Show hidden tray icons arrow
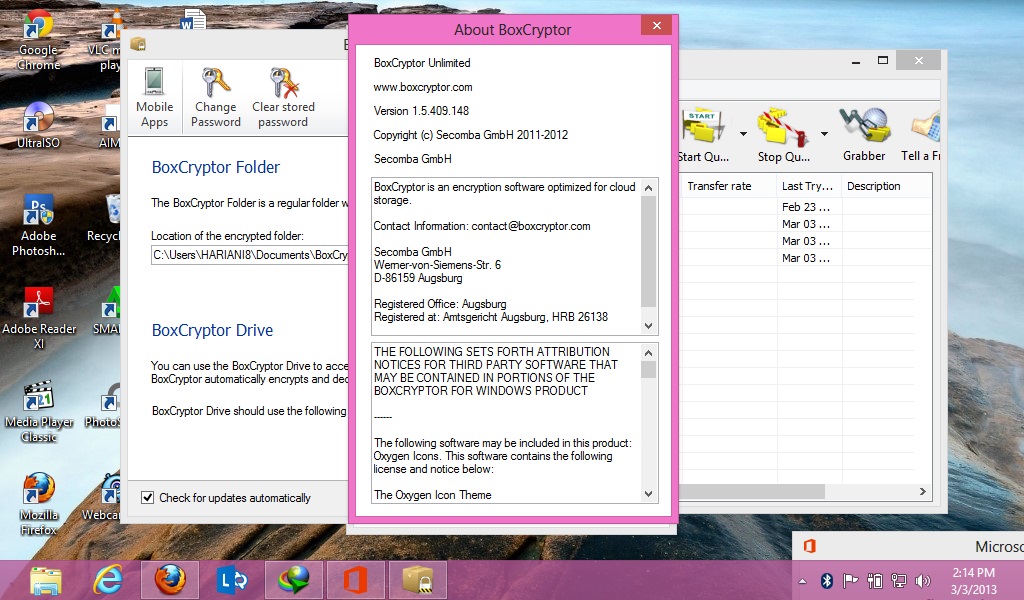 pyautogui.click(x=802, y=581)
